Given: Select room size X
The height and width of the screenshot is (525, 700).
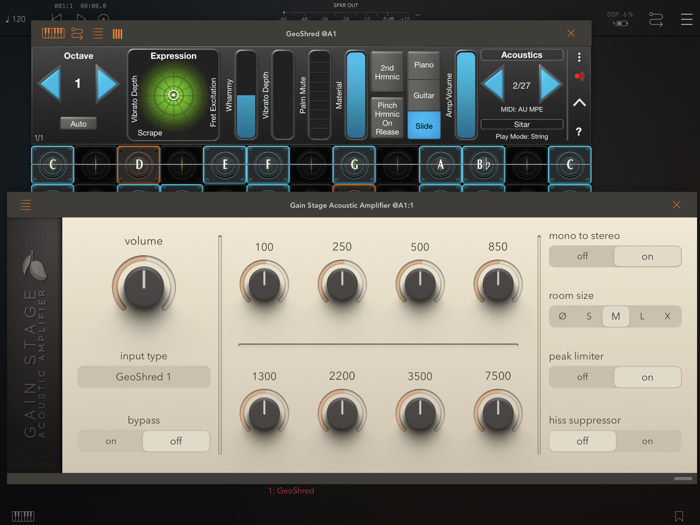Looking at the screenshot, I should point(667,316).
